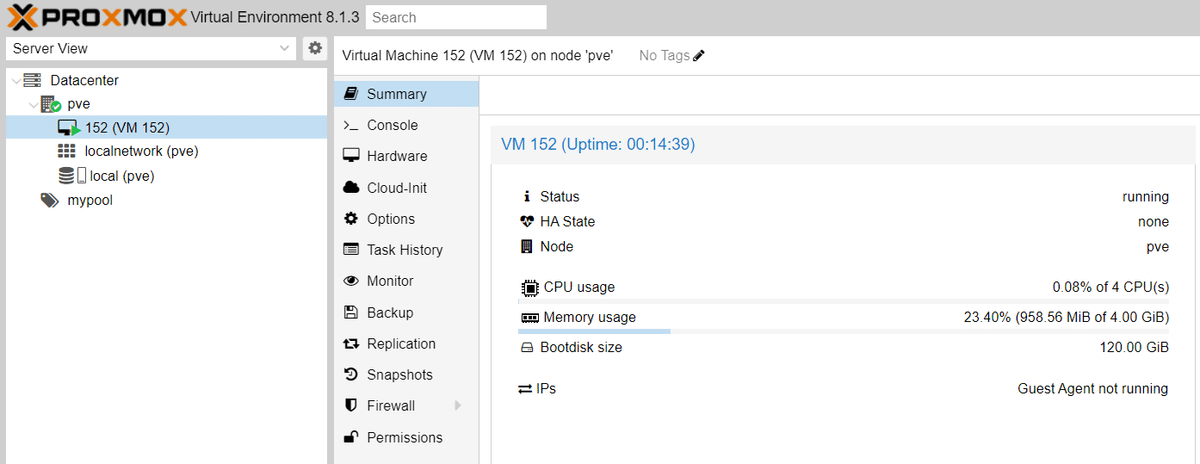Collapse the Datacenter tree node
Image resolution: width=1200 pixels, height=464 pixels.
(x=13, y=80)
